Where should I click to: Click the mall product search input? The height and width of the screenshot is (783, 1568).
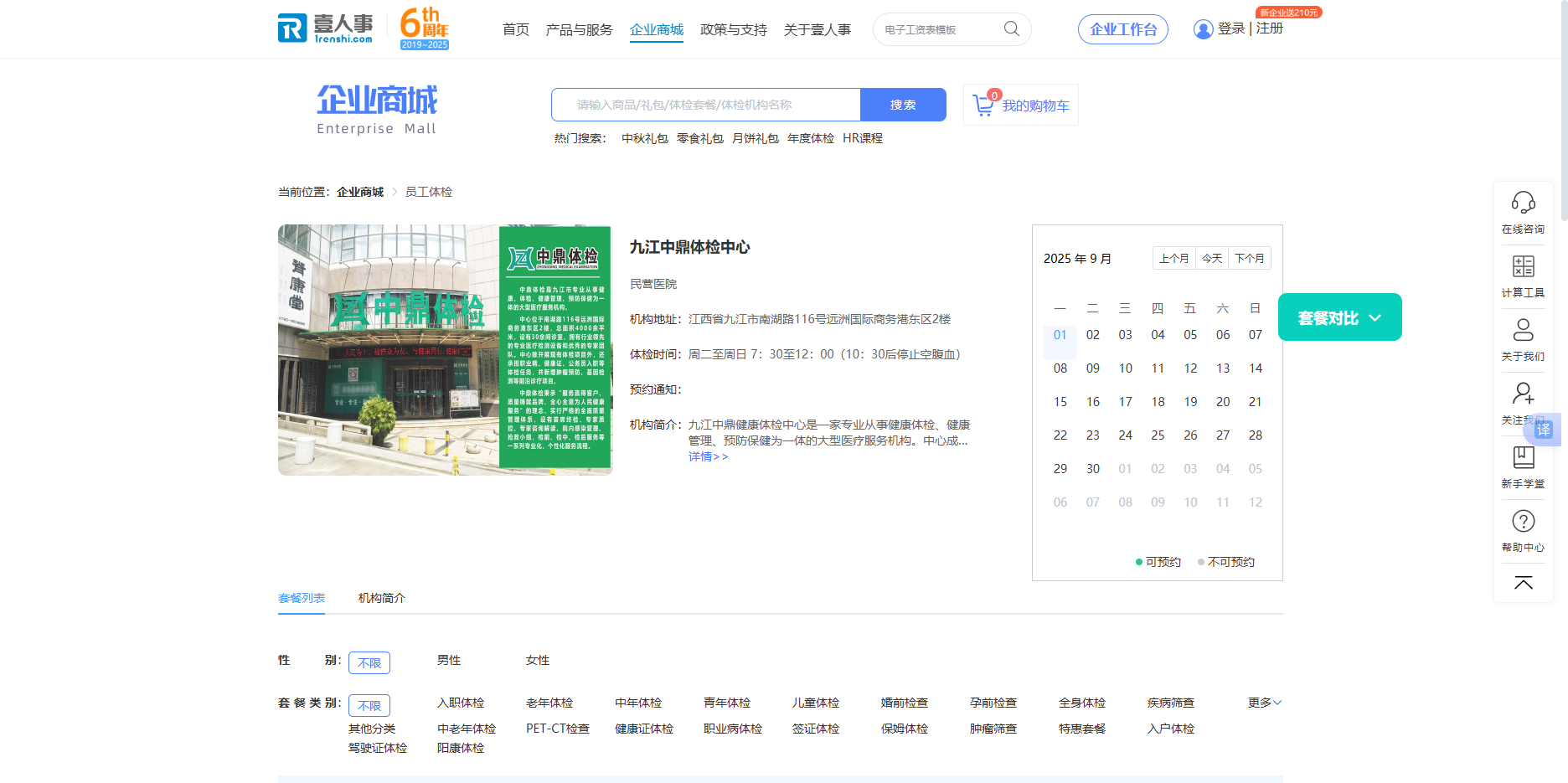pyautogui.click(x=706, y=105)
